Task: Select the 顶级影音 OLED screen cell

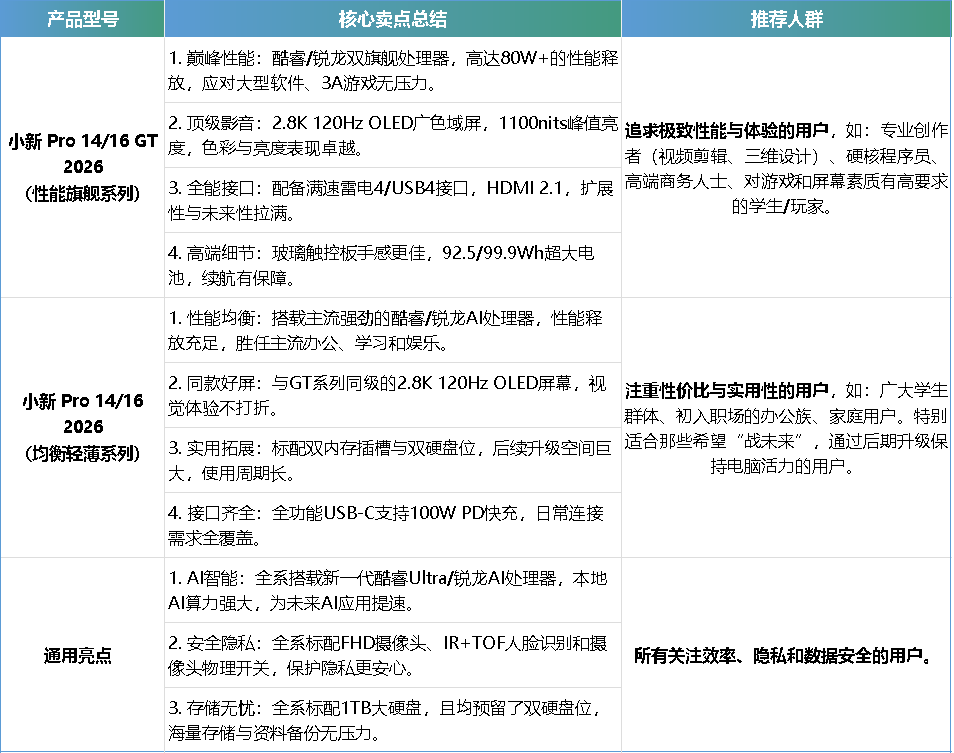Action: [392, 135]
